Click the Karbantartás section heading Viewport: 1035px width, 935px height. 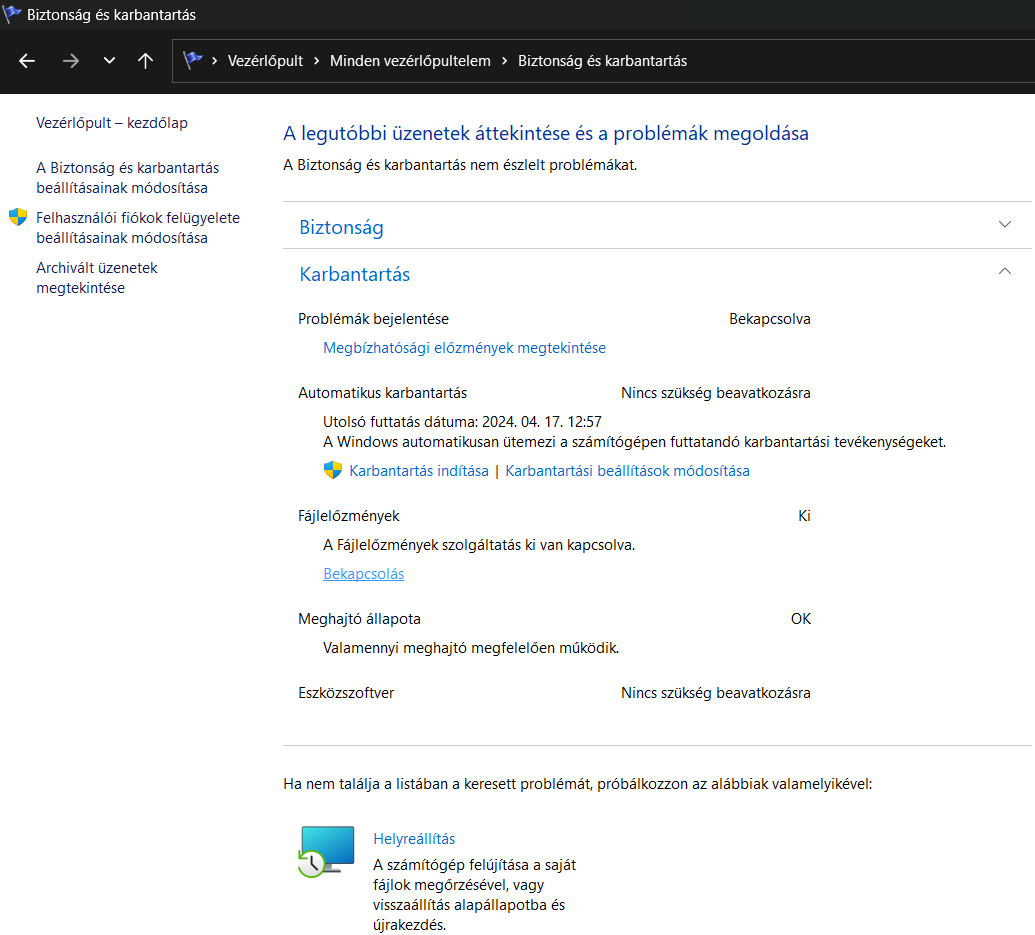tap(355, 274)
